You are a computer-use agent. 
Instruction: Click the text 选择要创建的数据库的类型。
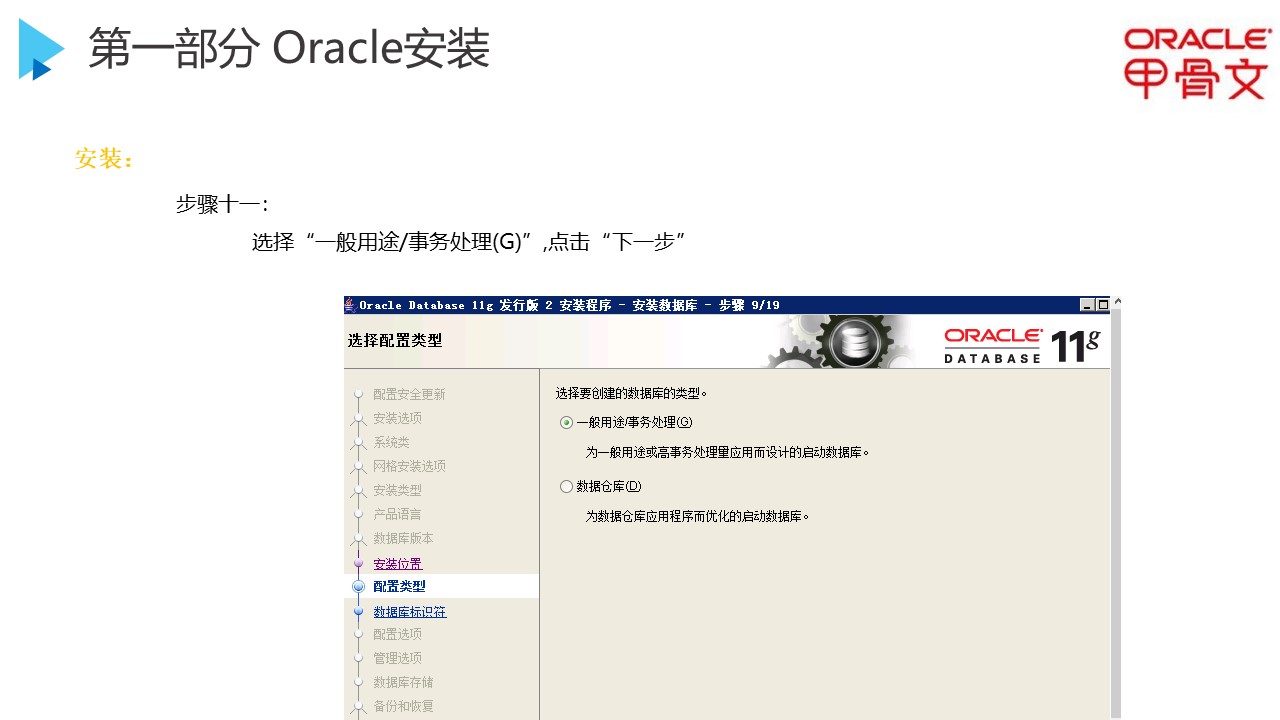coord(631,393)
